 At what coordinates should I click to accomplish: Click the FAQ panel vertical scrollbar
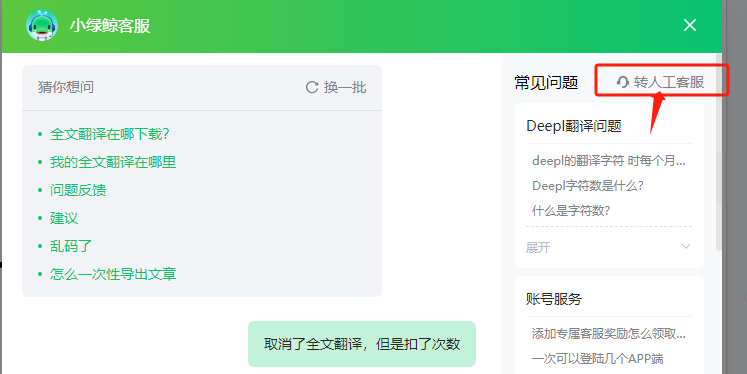(x=718, y=152)
